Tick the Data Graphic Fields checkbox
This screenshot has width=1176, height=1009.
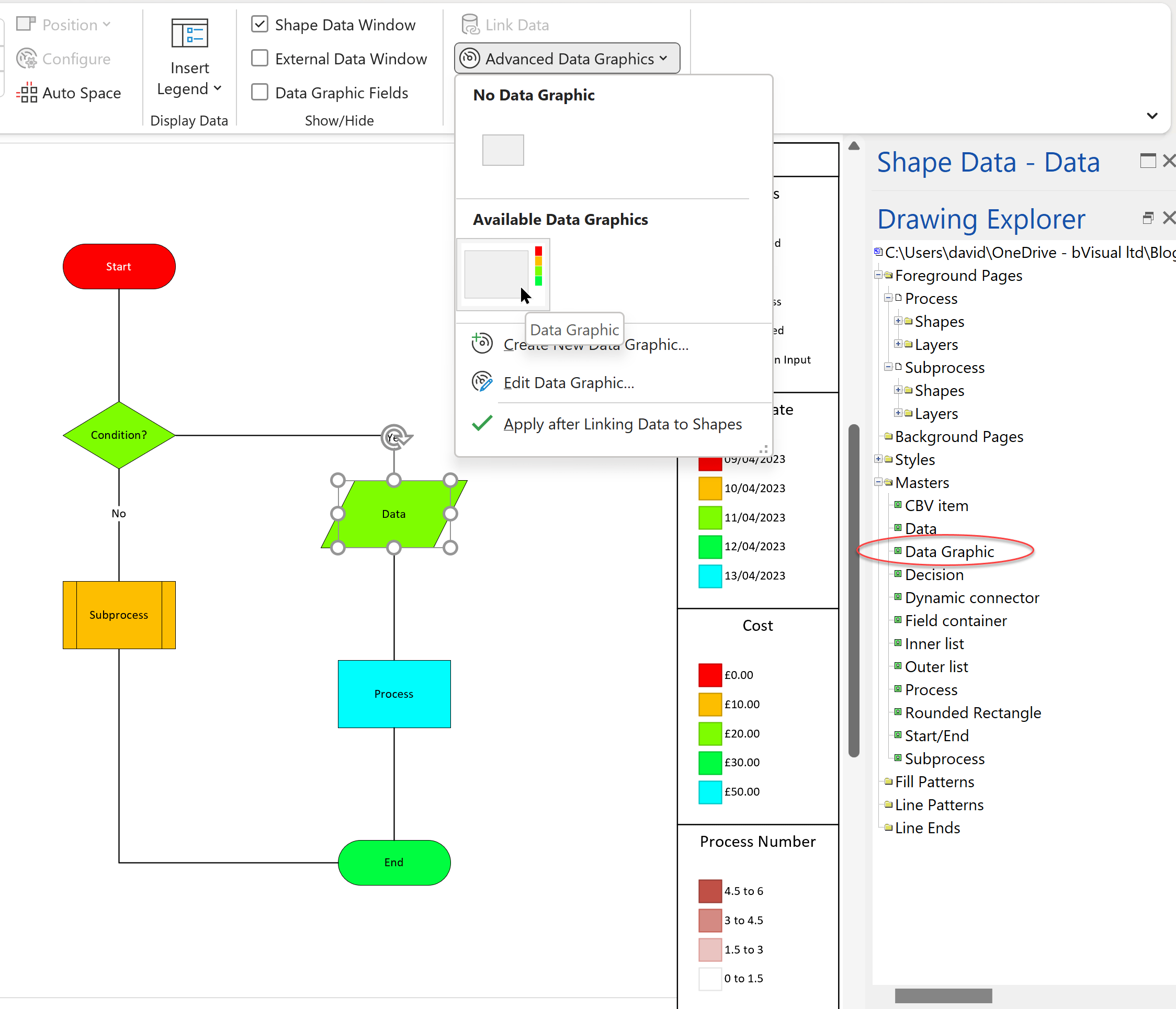259,92
